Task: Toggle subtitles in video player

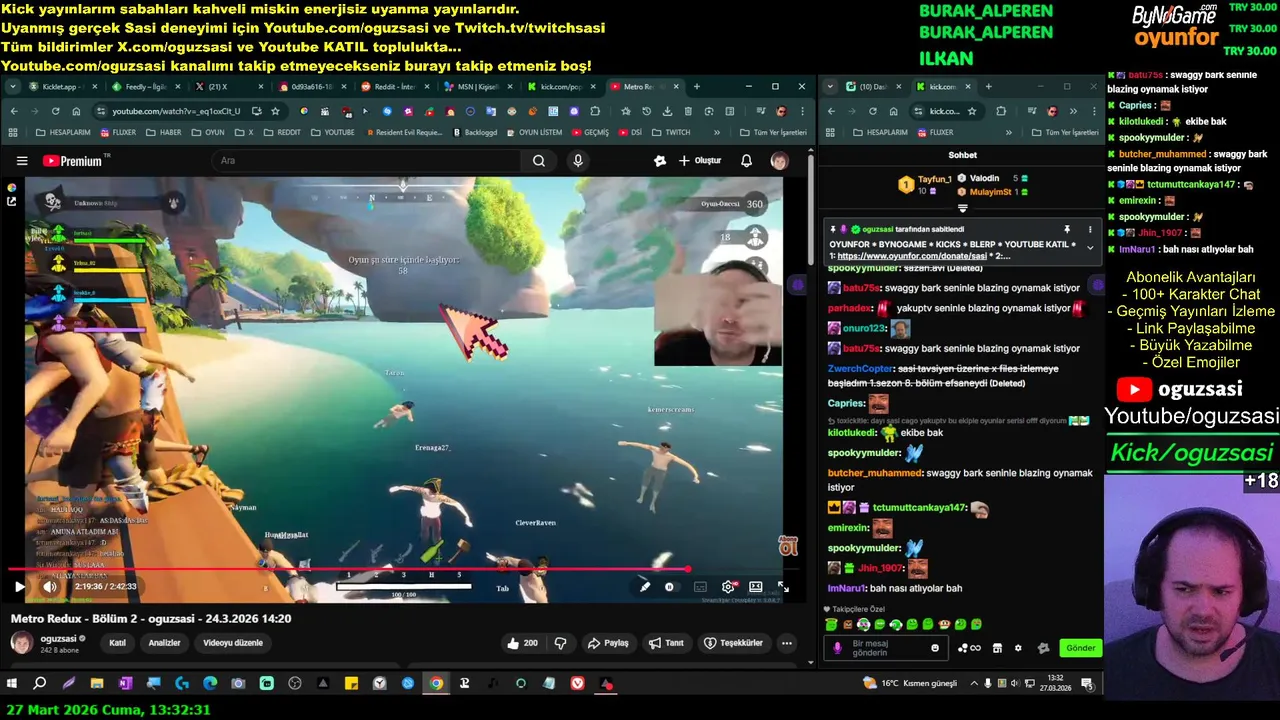Action: click(x=700, y=587)
